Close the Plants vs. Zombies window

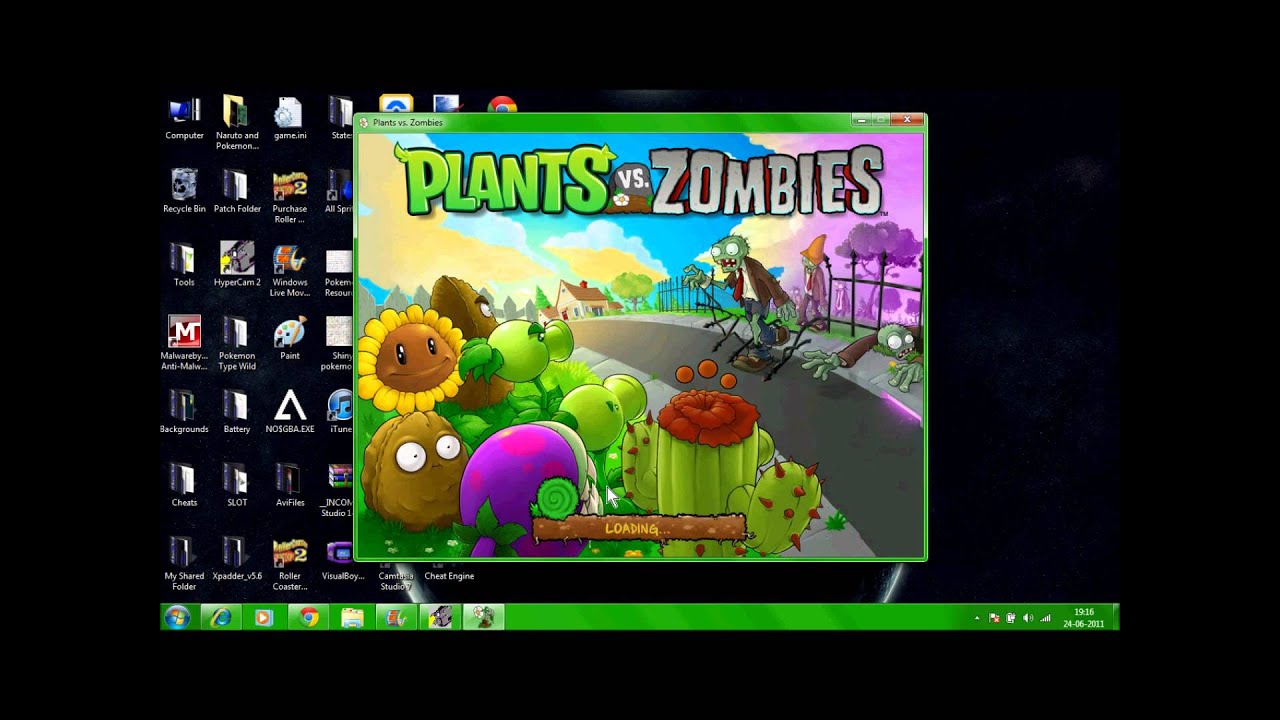pos(907,120)
